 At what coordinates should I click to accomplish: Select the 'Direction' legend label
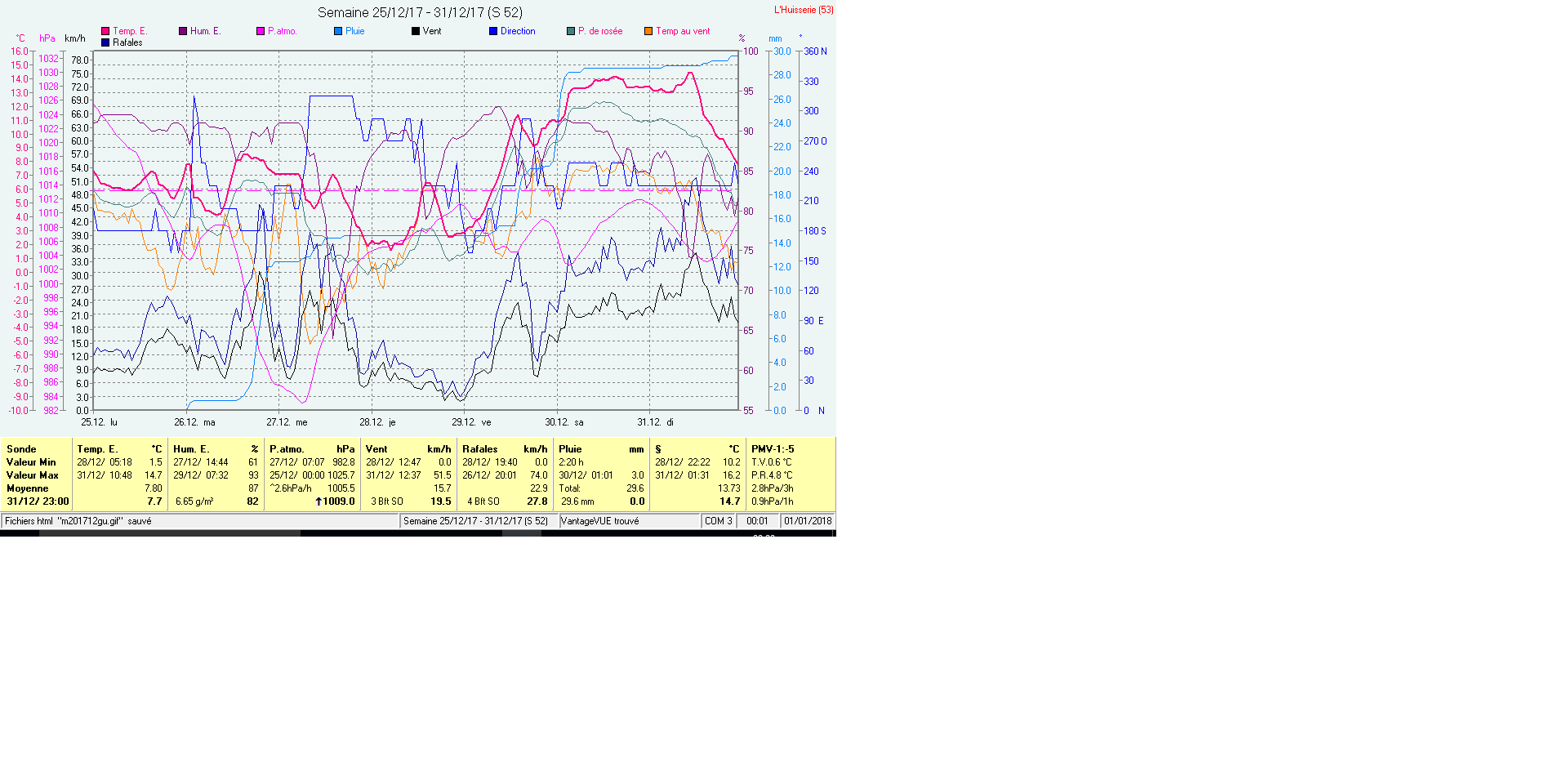pyautogui.click(x=518, y=31)
